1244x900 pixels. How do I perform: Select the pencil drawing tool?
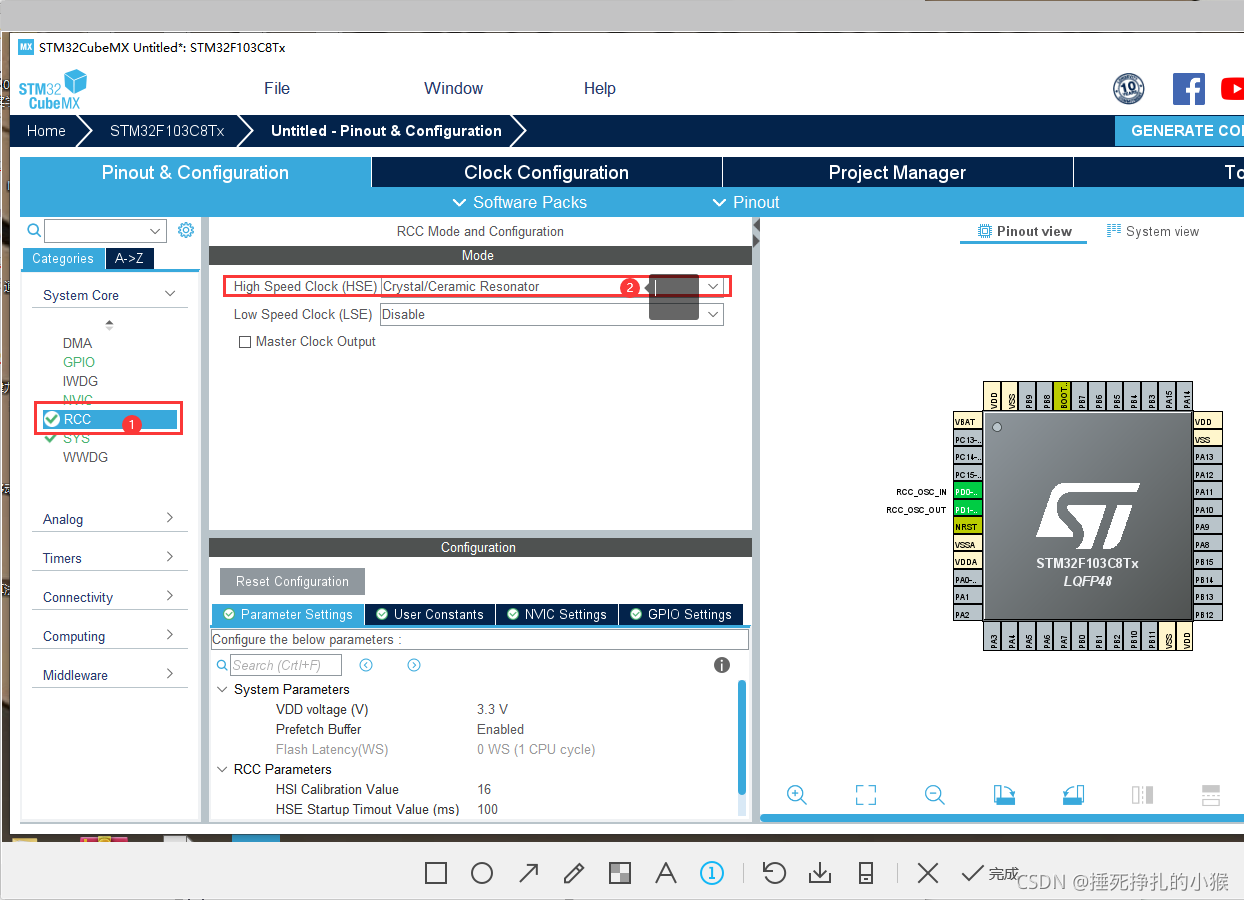point(574,873)
